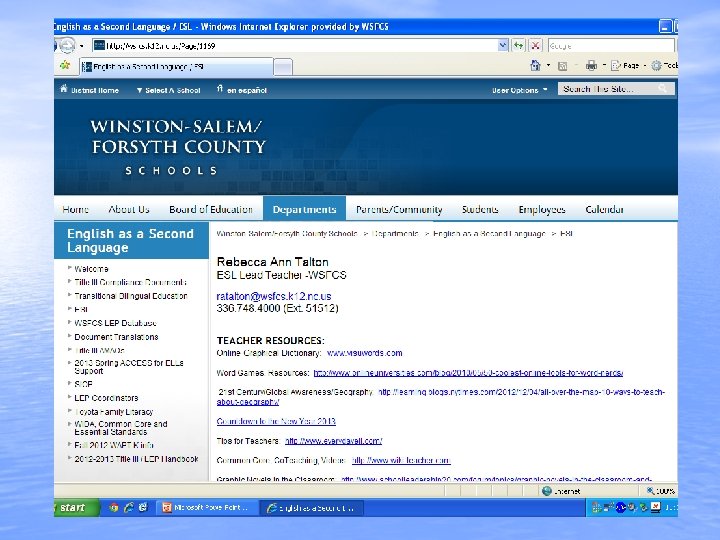Click the www.visuwords.com link
Screen dimensions: 720x540
click(365, 353)
